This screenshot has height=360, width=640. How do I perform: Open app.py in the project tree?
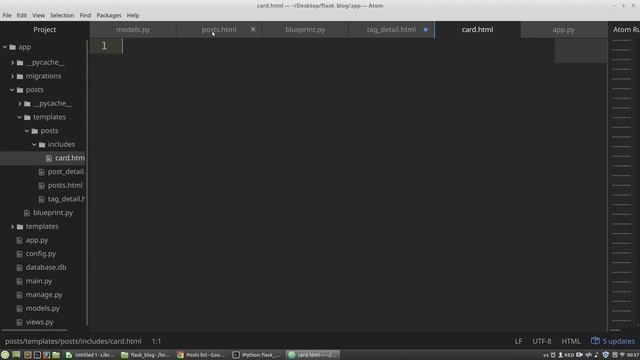(x=37, y=240)
